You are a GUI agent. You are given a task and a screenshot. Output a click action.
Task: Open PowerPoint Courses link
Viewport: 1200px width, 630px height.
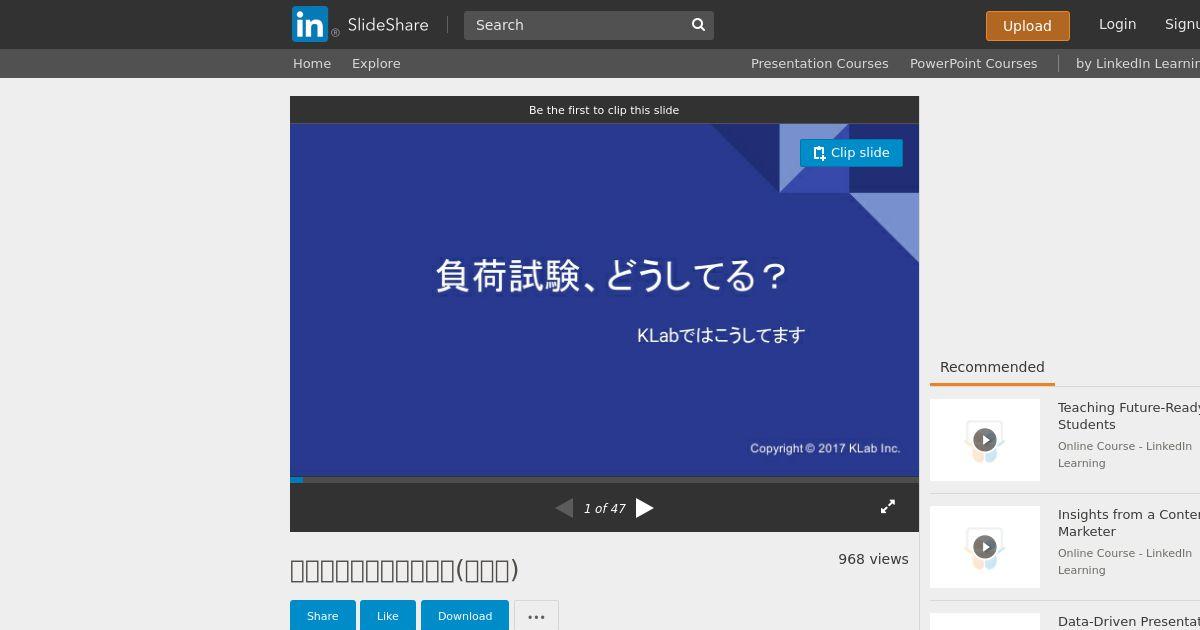pyautogui.click(x=973, y=63)
